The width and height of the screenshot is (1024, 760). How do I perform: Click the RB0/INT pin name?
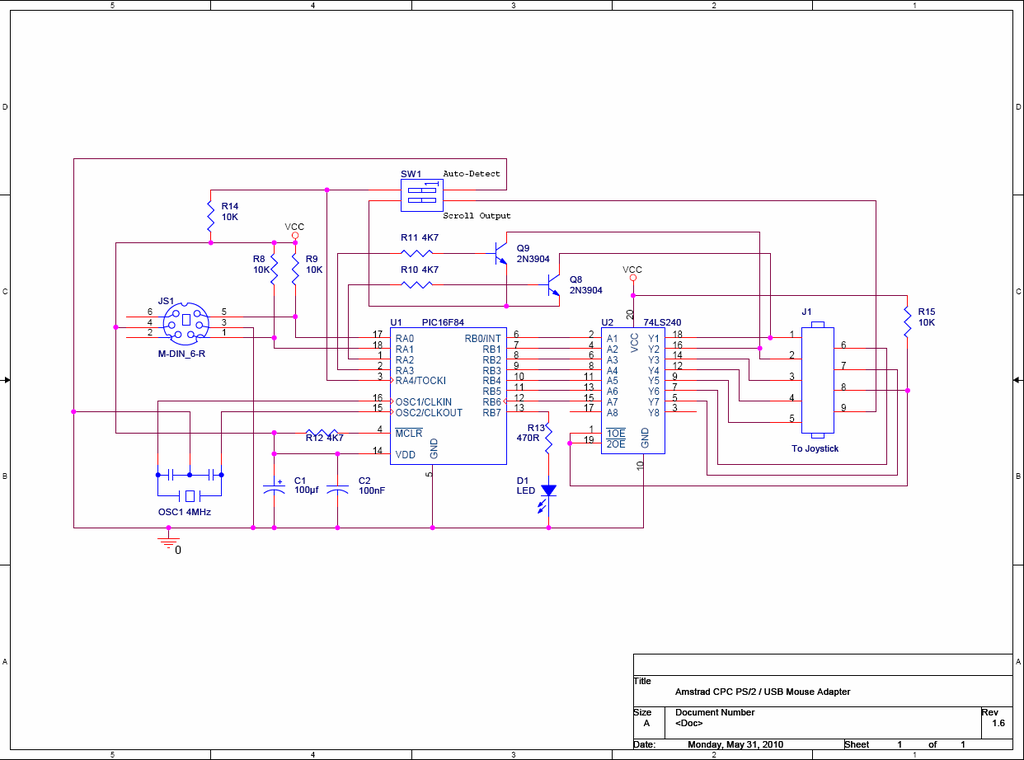(483, 339)
